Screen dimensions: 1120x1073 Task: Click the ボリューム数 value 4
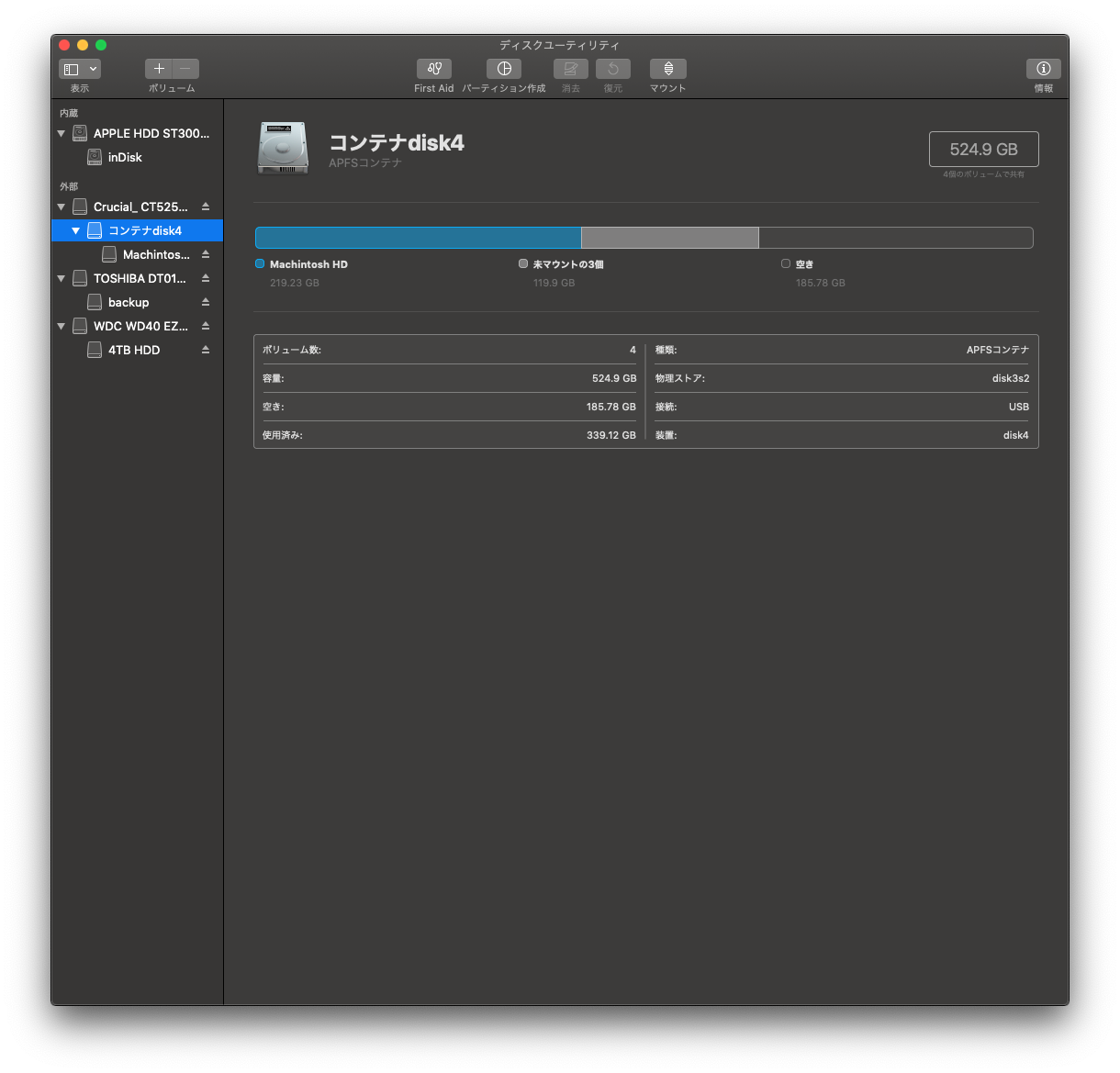[633, 350]
